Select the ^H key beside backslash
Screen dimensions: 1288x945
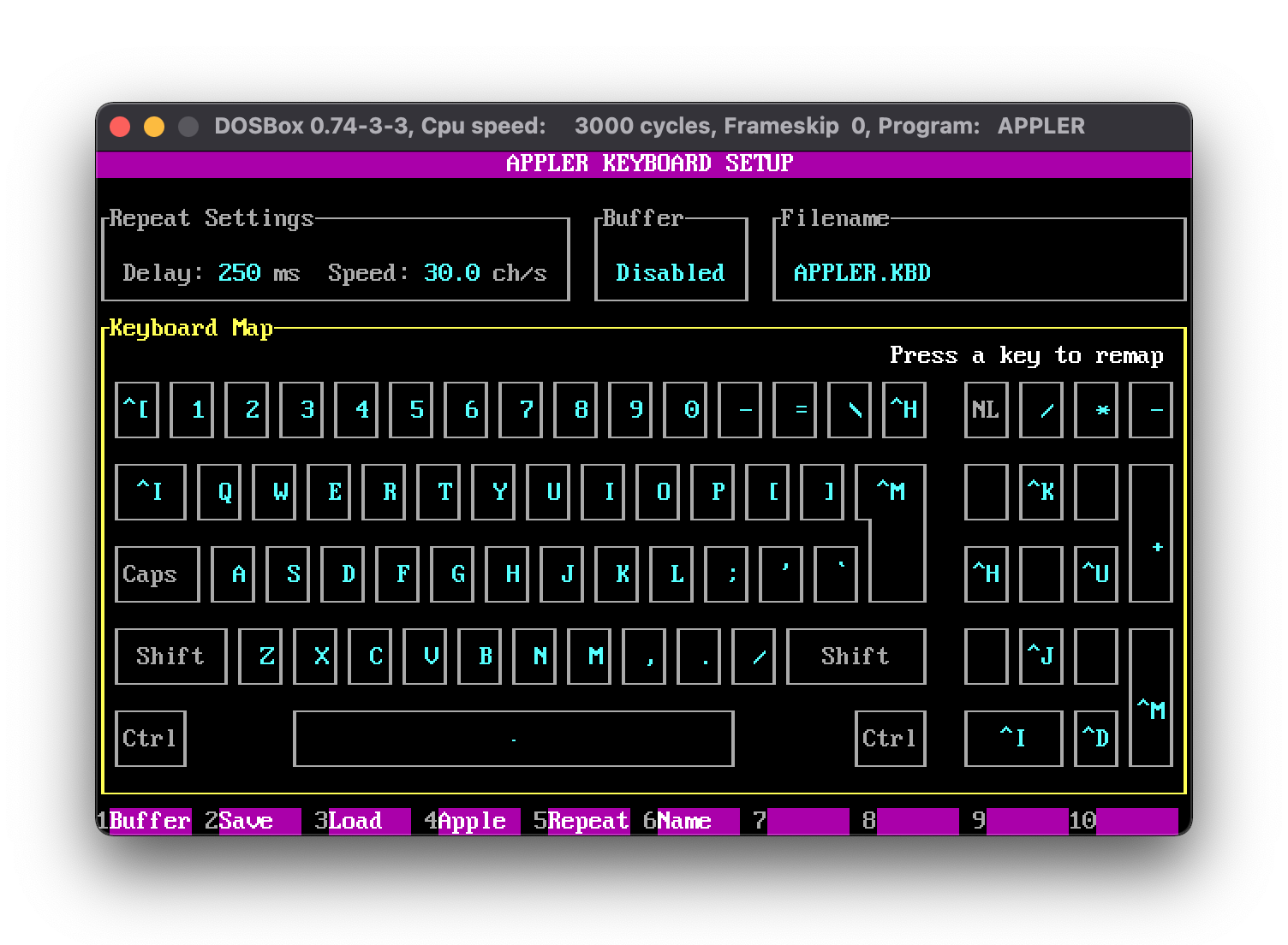click(904, 410)
